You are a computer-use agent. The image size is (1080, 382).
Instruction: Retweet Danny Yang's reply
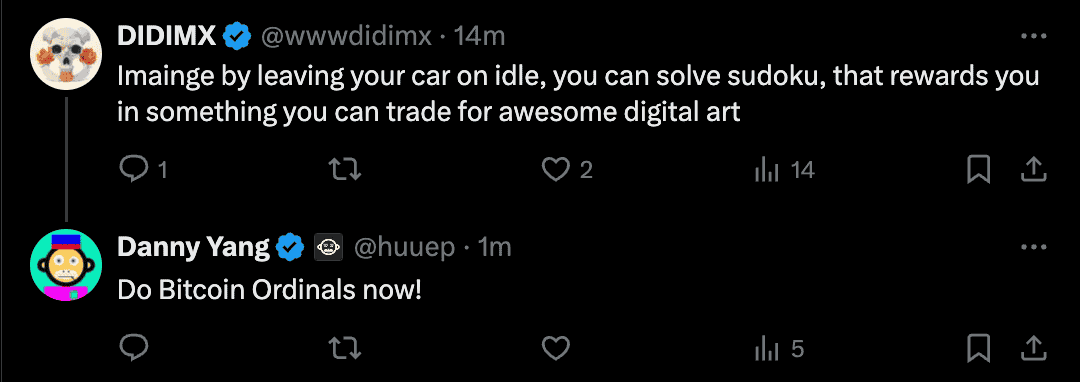click(346, 349)
